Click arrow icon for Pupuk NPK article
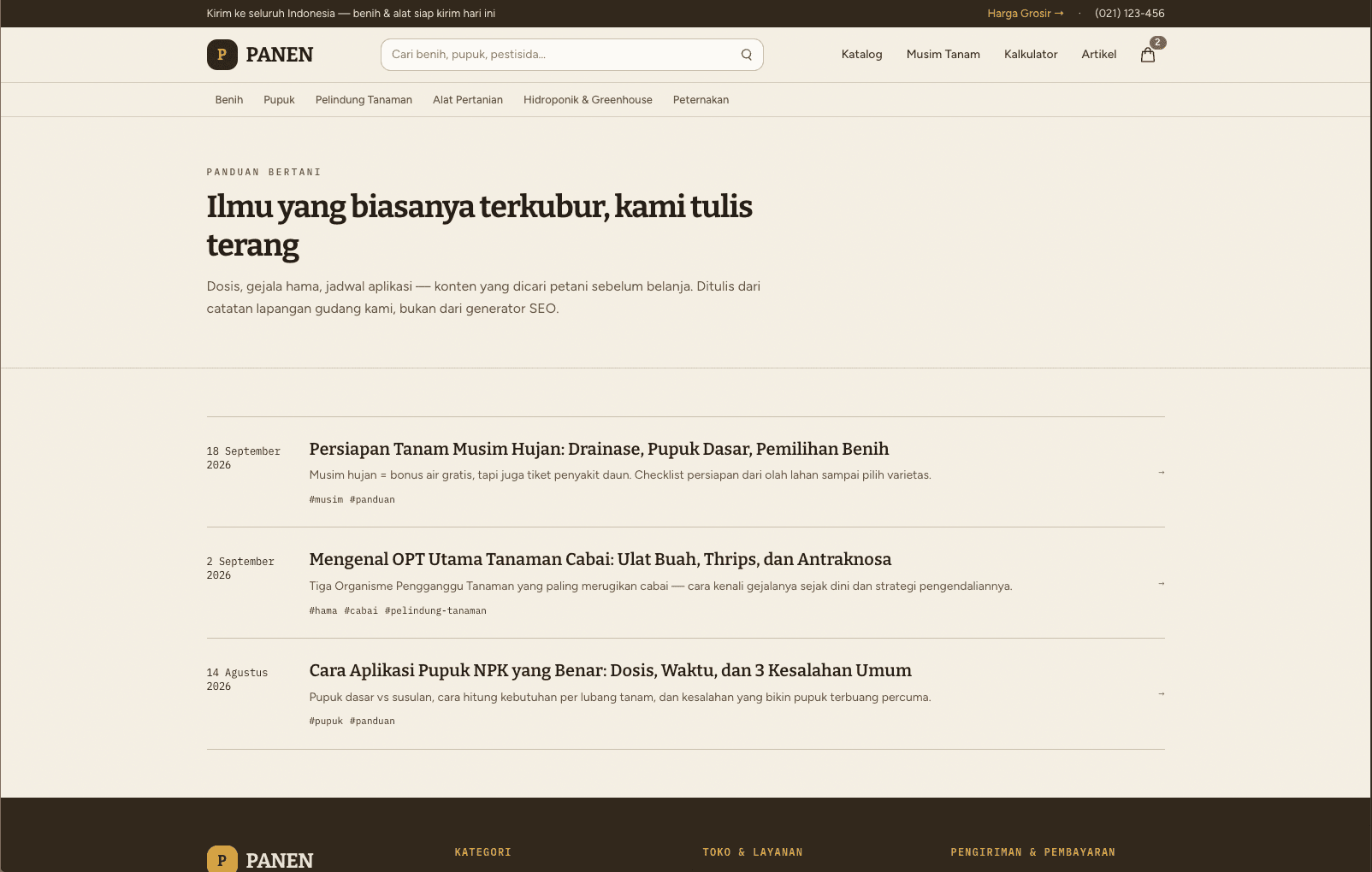This screenshot has width=1372, height=872. pyautogui.click(x=1161, y=693)
